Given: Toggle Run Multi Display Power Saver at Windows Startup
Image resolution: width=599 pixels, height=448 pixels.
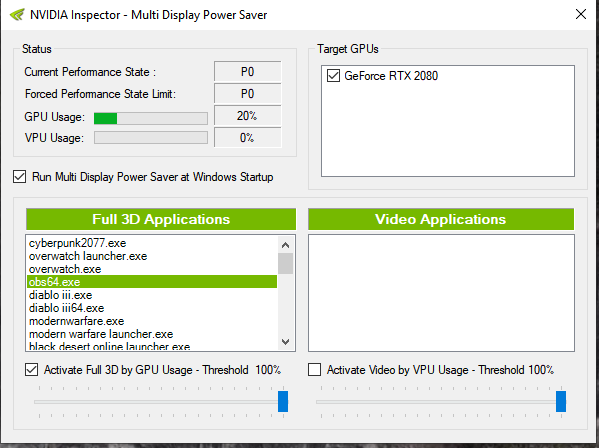Looking at the screenshot, I should click(x=19, y=177).
